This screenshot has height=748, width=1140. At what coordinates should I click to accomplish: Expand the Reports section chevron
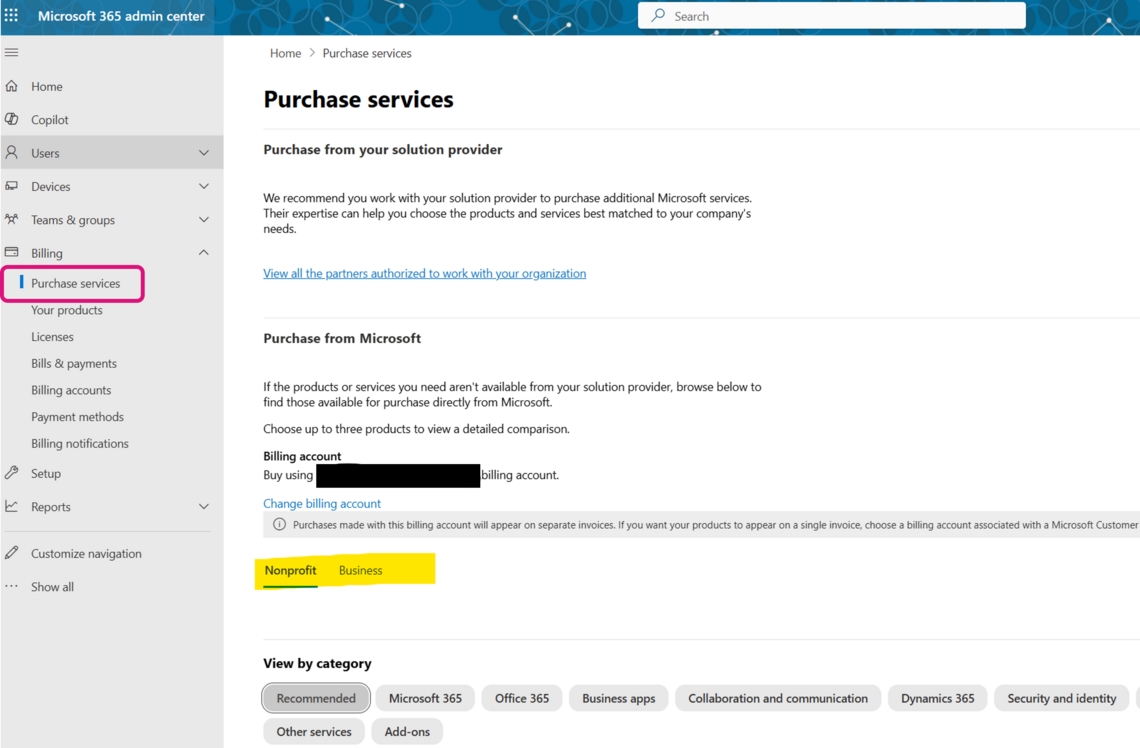click(204, 506)
